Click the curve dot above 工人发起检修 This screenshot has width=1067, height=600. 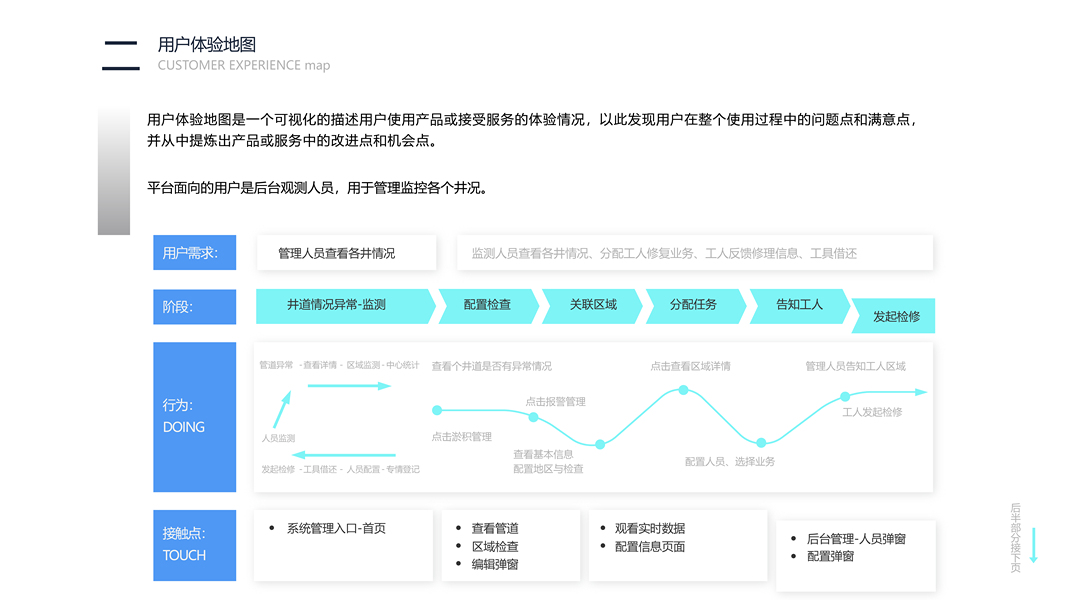(844, 396)
